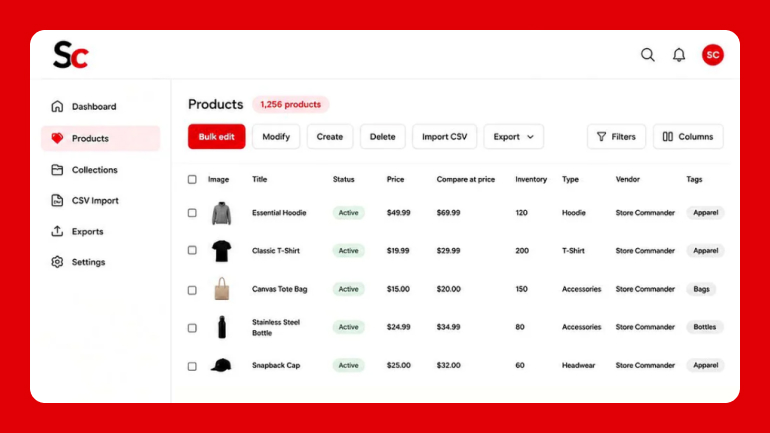Image resolution: width=770 pixels, height=433 pixels.
Task: Click the Title column header
Action: [259, 179]
